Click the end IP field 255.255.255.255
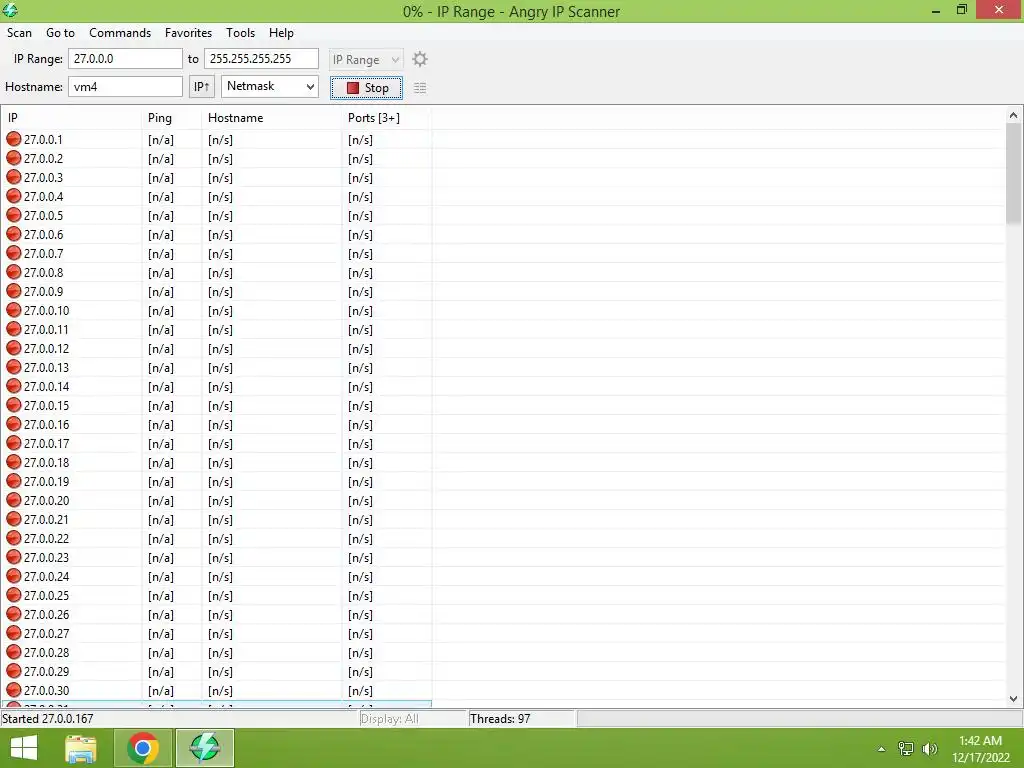This screenshot has width=1024, height=768. click(x=261, y=59)
